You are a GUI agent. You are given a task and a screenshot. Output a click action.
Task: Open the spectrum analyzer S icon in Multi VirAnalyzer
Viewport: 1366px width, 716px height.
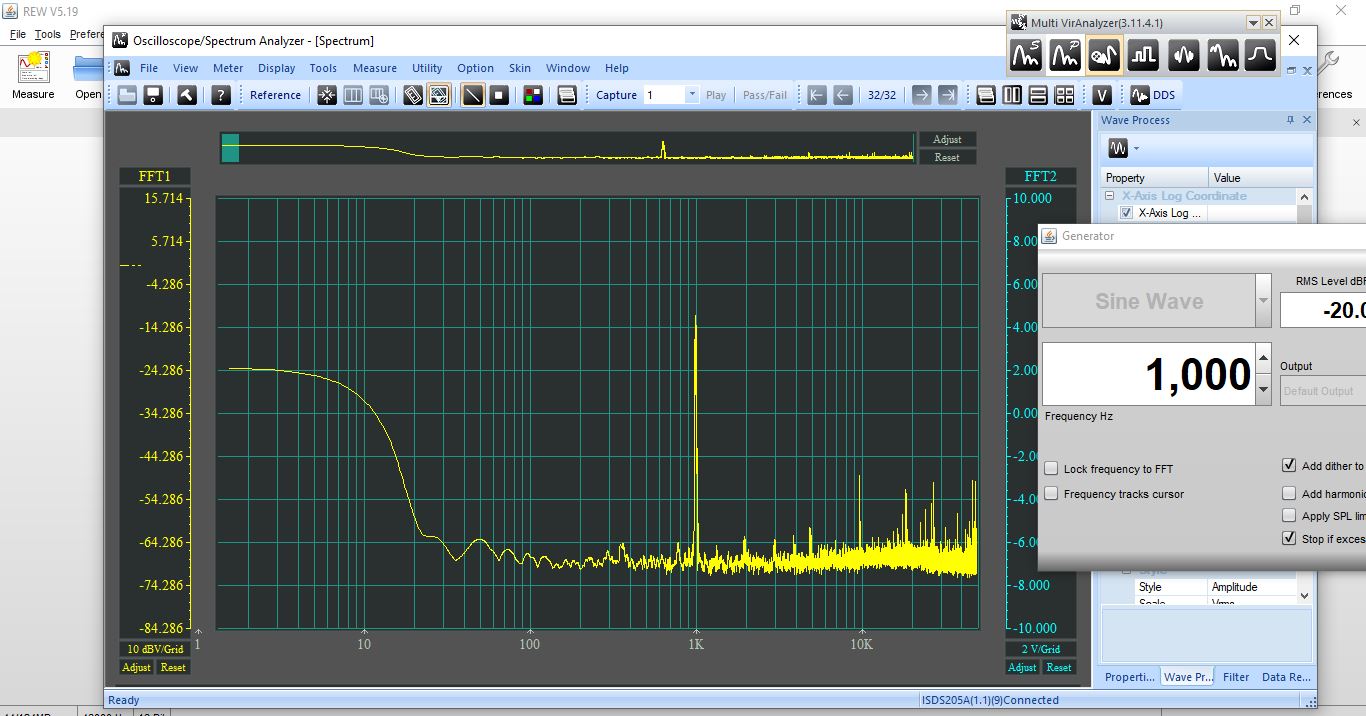coord(1026,55)
